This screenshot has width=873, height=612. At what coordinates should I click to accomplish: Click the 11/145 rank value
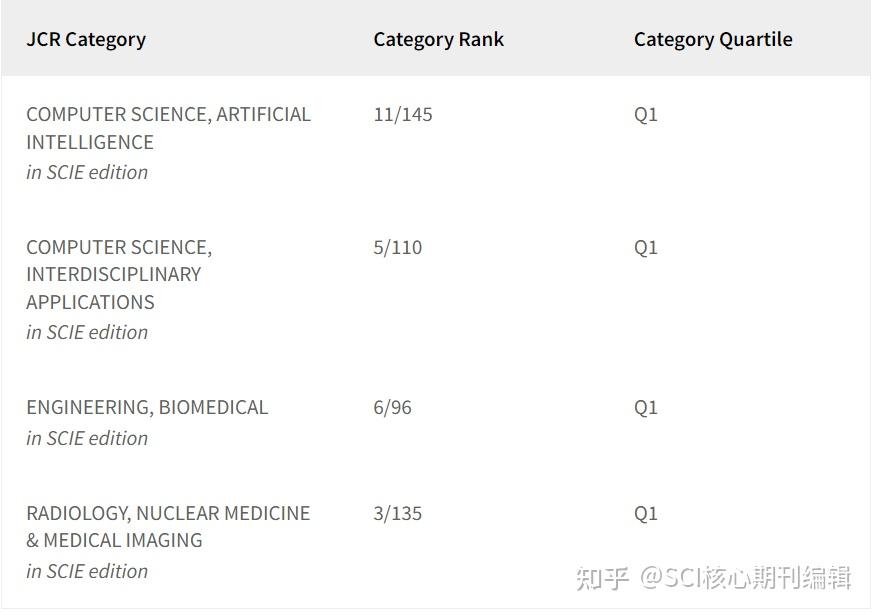(403, 114)
